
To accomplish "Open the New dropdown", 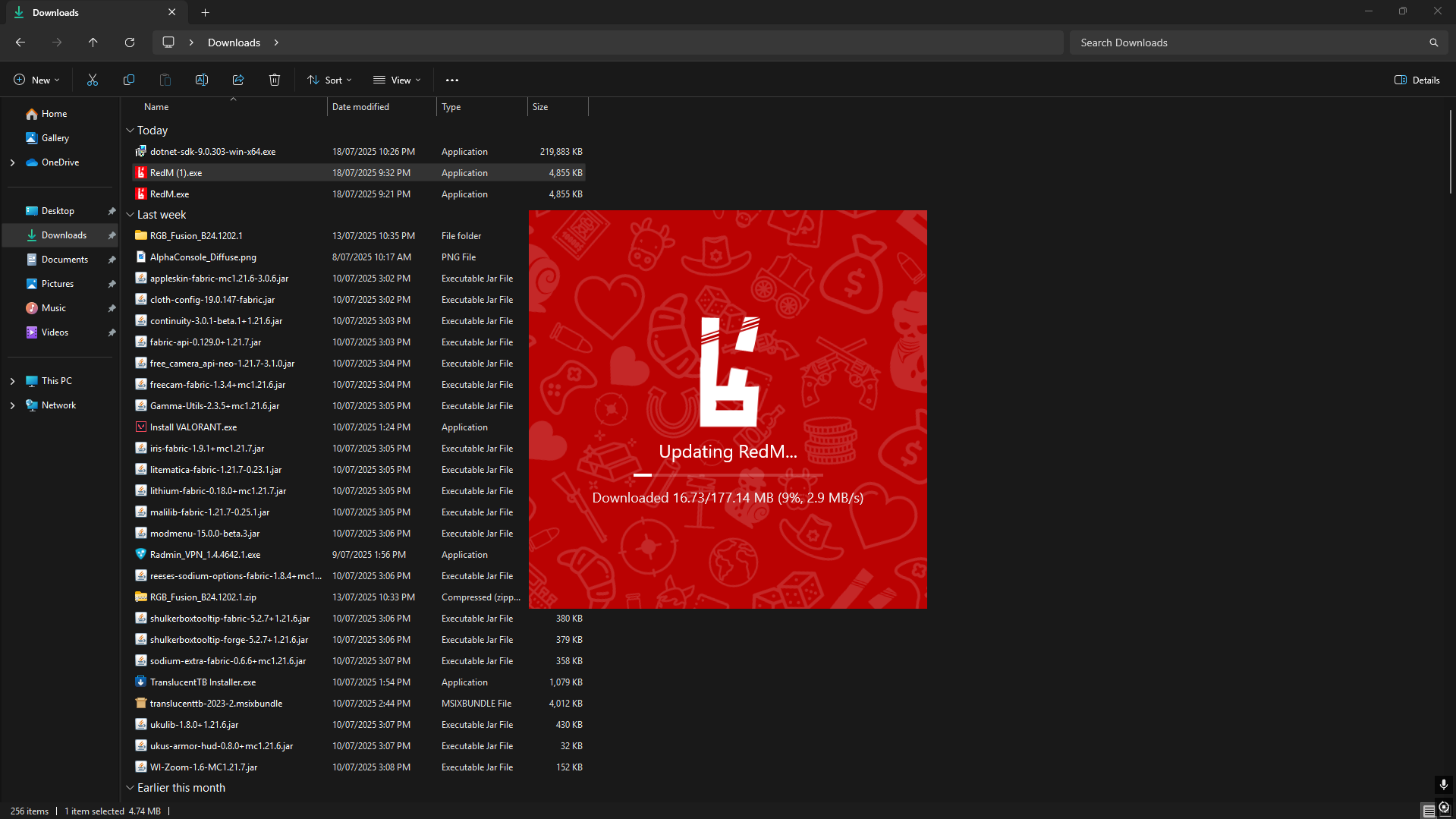I will click(36, 80).
